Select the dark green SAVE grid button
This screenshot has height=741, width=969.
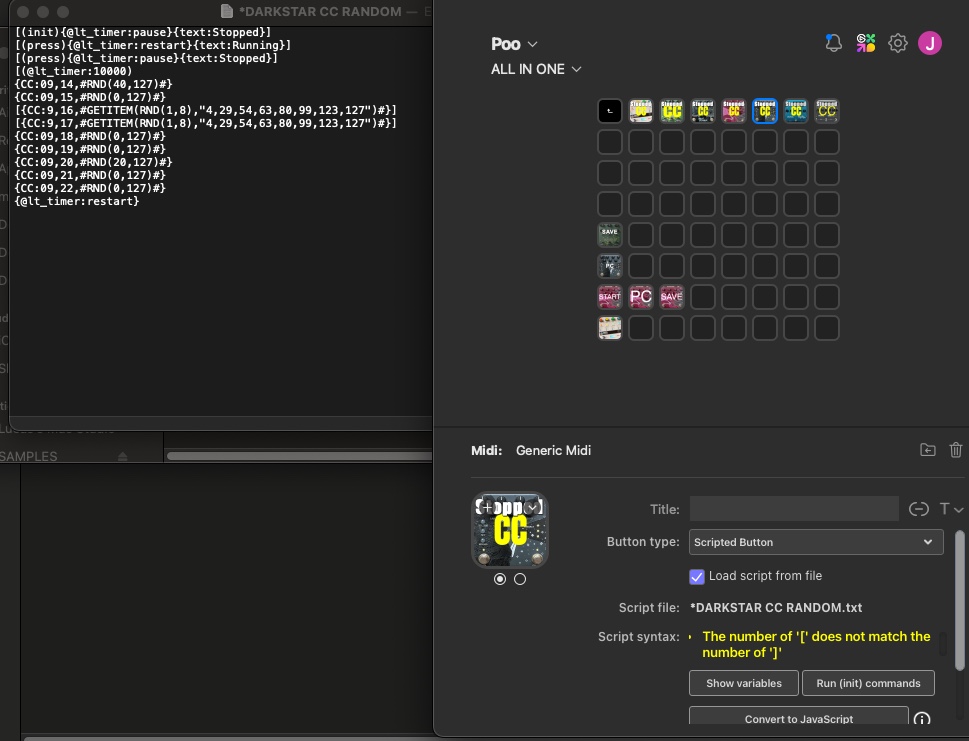(609, 235)
